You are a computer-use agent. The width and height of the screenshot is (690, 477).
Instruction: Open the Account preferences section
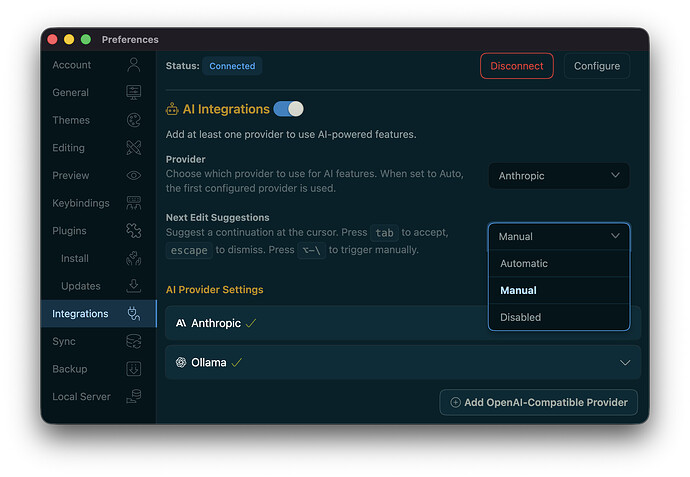98,65
